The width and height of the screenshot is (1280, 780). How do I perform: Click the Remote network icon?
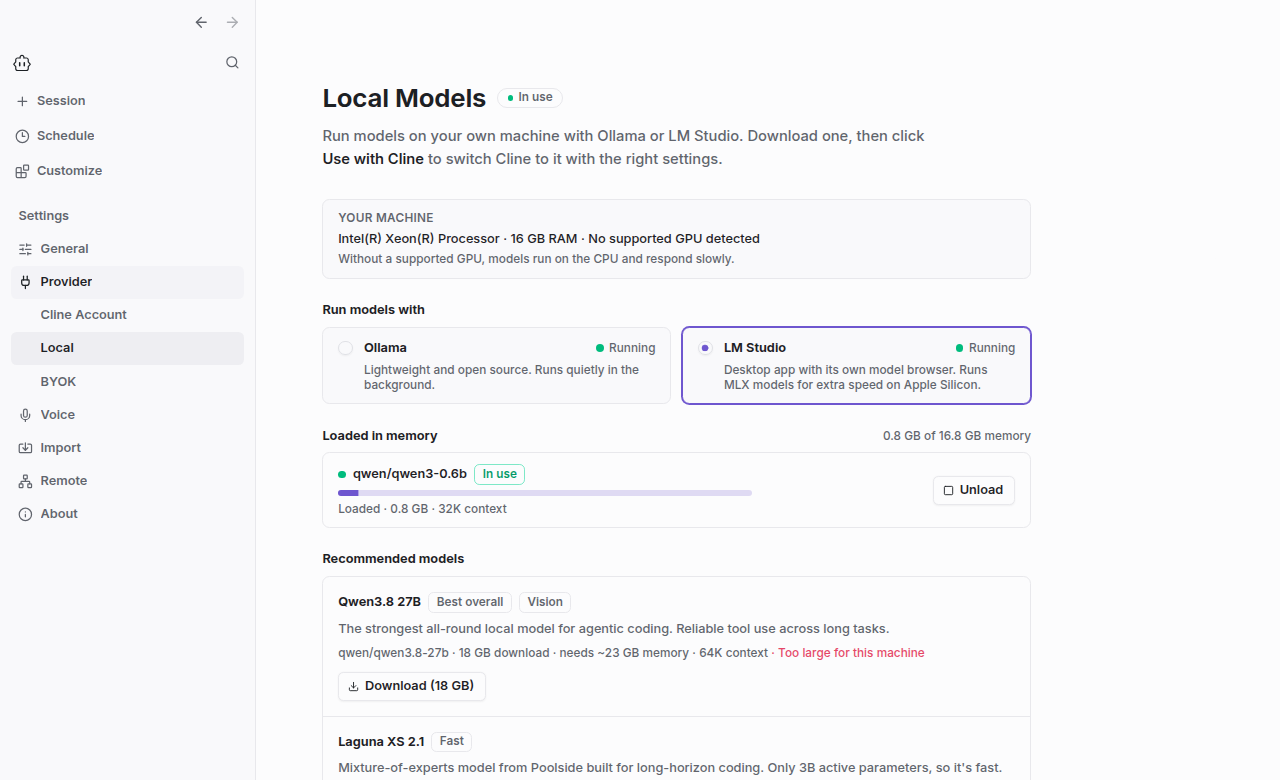coord(25,481)
